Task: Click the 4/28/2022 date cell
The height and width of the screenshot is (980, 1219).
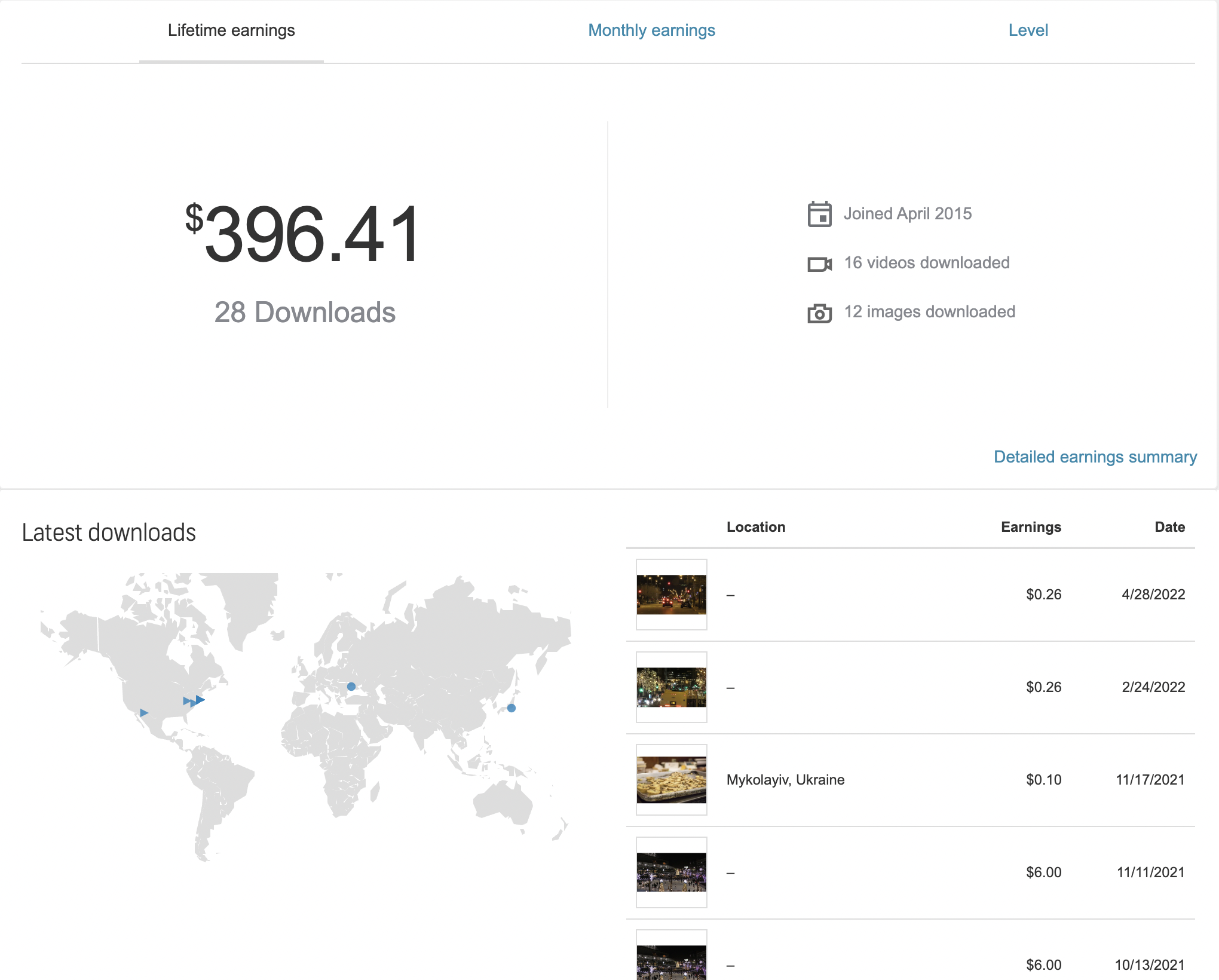Action: (1153, 595)
